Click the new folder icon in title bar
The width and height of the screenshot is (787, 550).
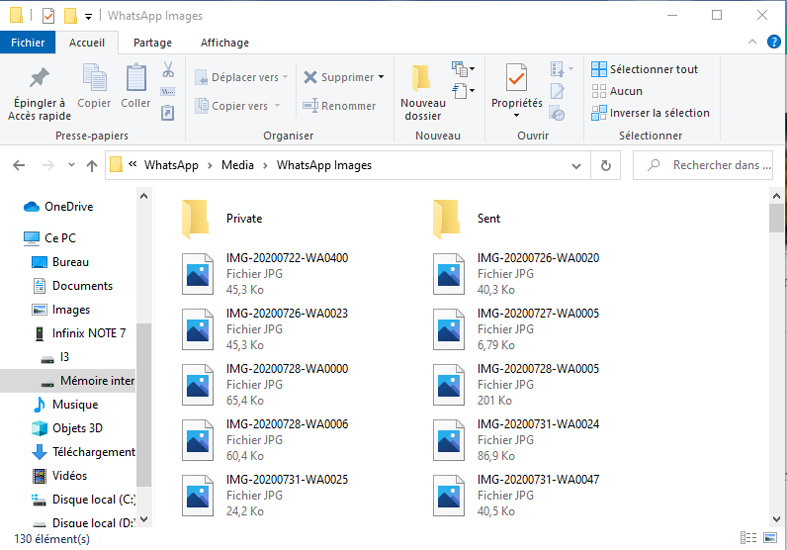[70, 16]
